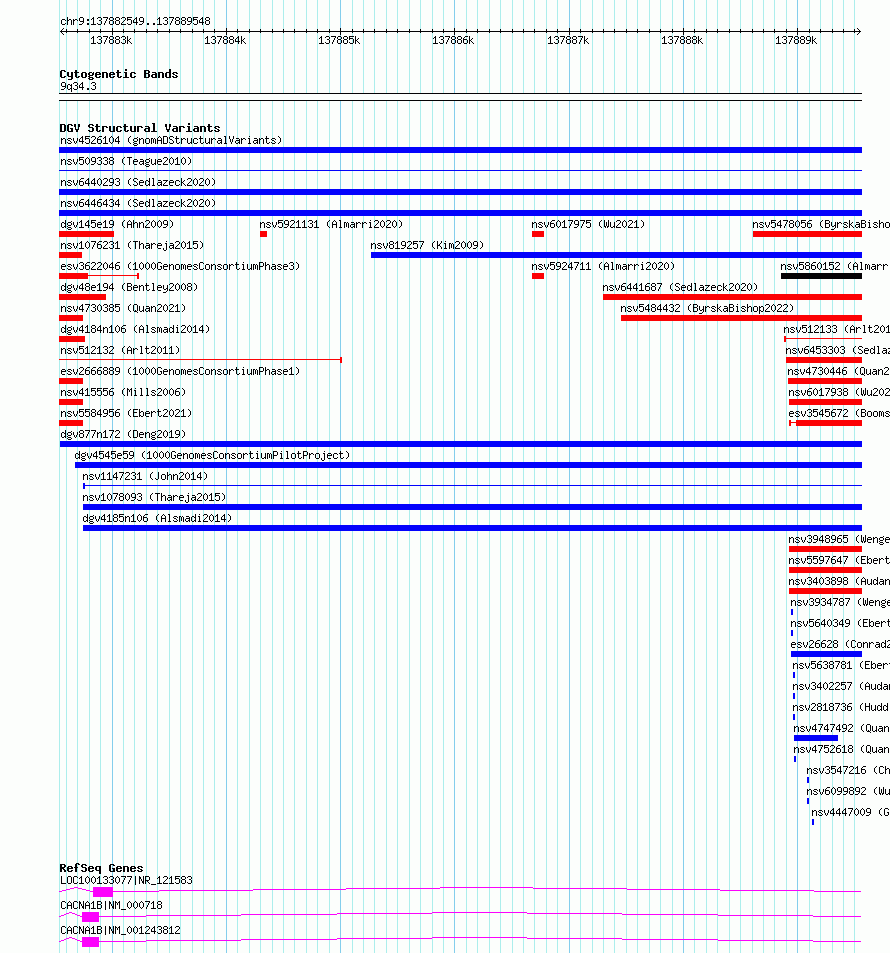Click the nsv3403898 variant label
This screenshot has width=890, height=953.
point(839,581)
